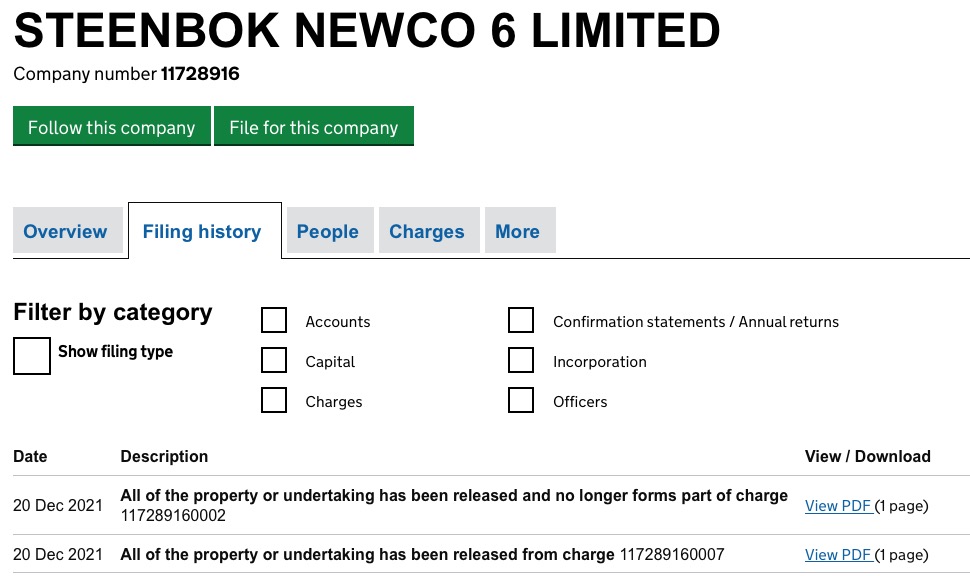Screen dimensions: 970x576
Task: Switch to the Overview tab
Action: pyautogui.click(x=65, y=231)
